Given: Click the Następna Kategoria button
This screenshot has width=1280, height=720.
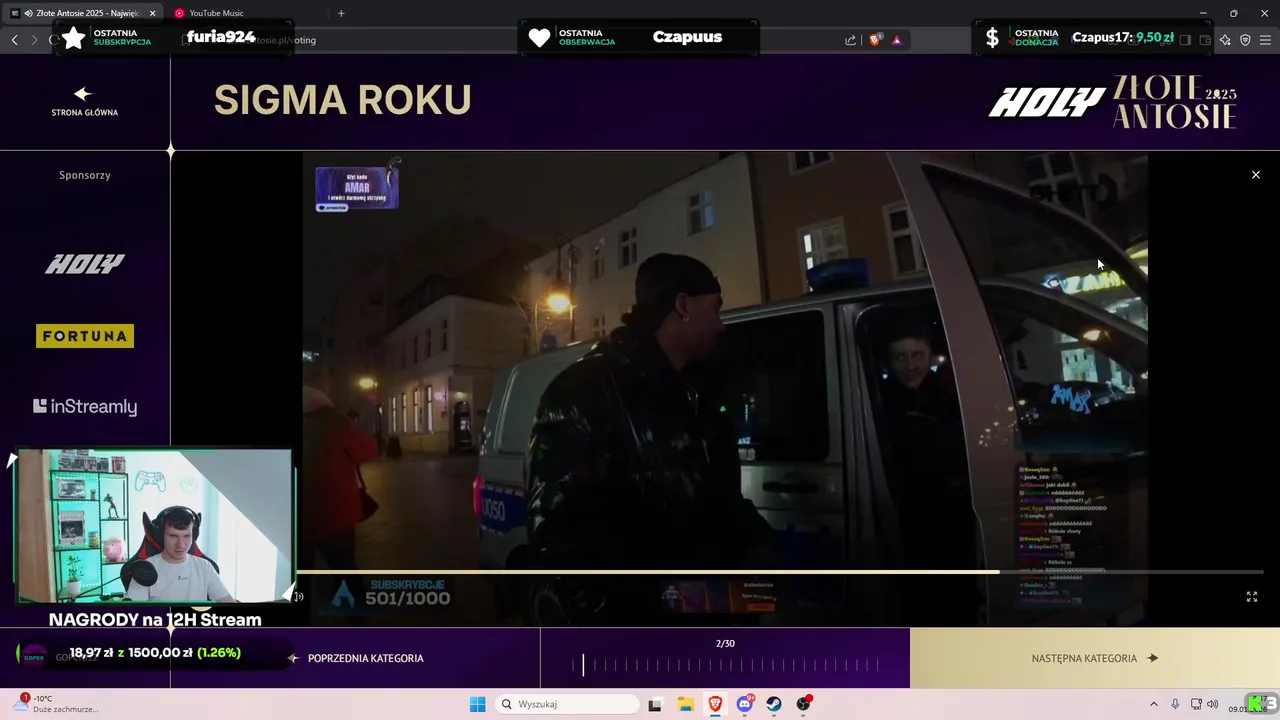Looking at the screenshot, I should (x=1094, y=658).
